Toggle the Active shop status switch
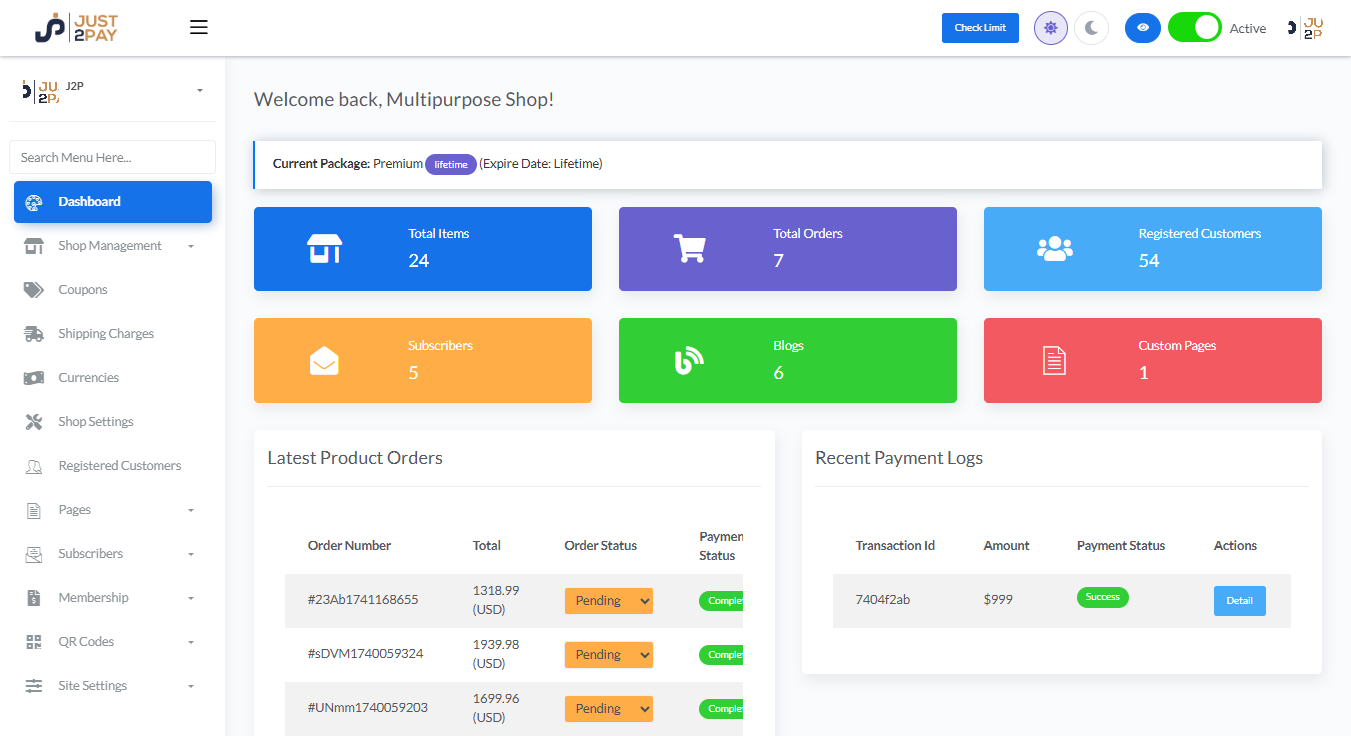The height and width of the screenshot is (736, 1351). click(x=1194, y=28)
